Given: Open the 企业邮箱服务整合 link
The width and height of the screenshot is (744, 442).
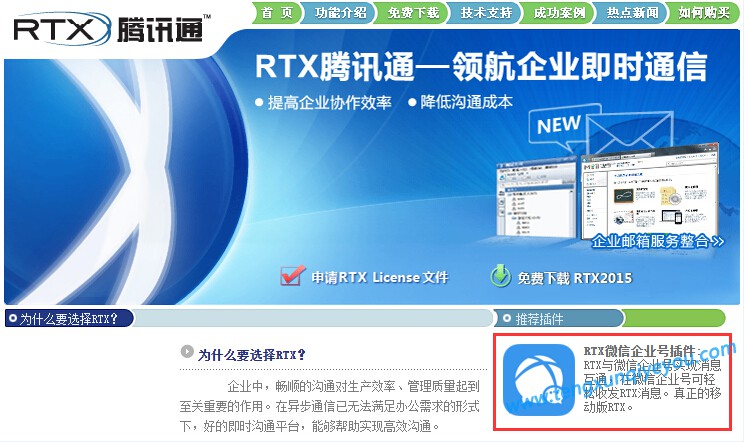Looking at the screenshot, I should [658, 241].
